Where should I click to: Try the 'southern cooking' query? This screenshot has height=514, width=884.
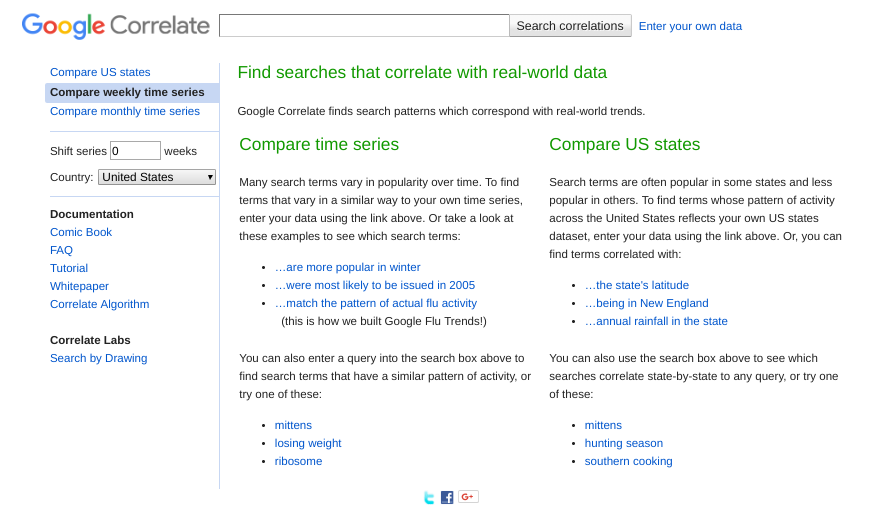click(628, 461)
